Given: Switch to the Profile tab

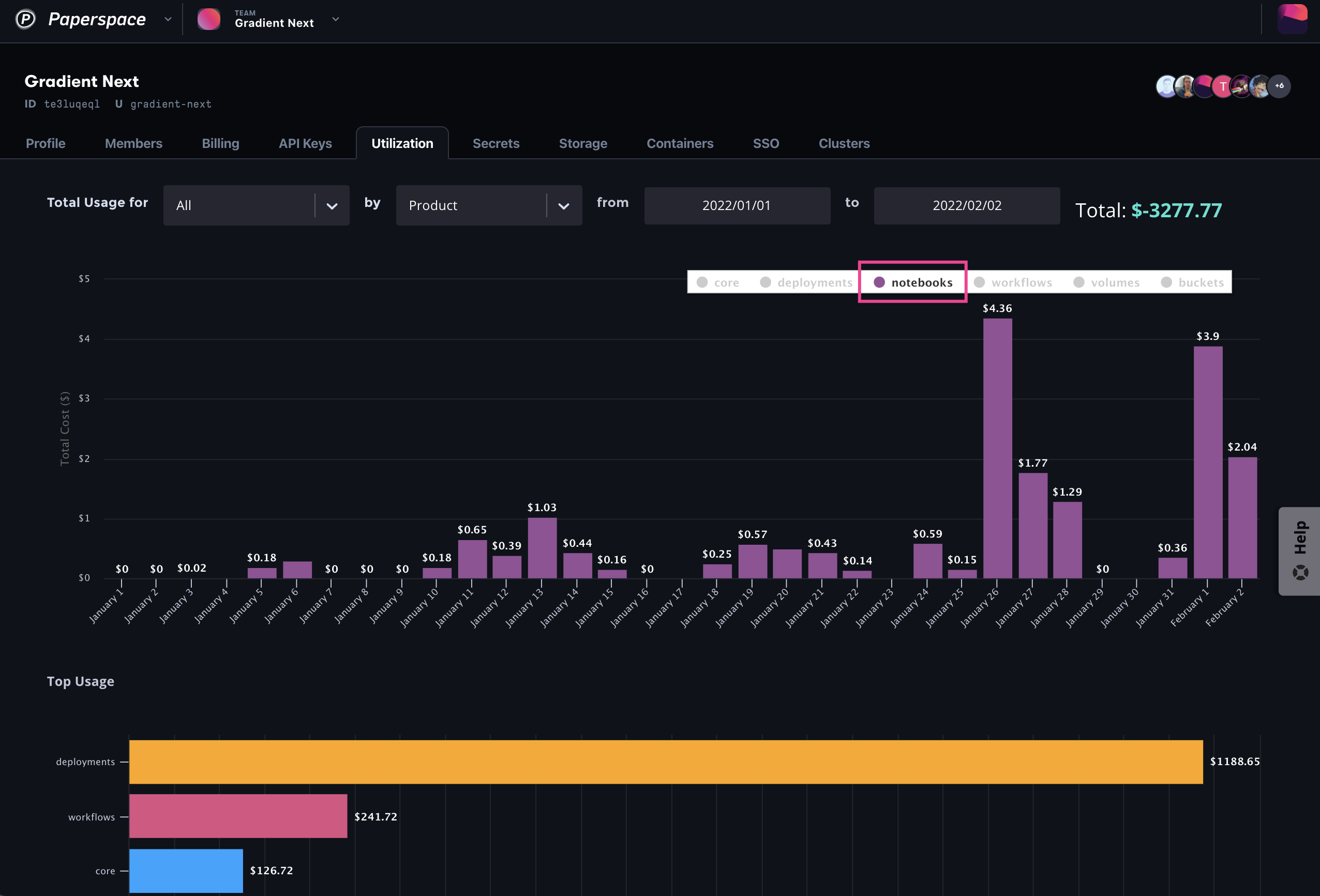Looking at the screenshot, I should click(x=46, y=143).
